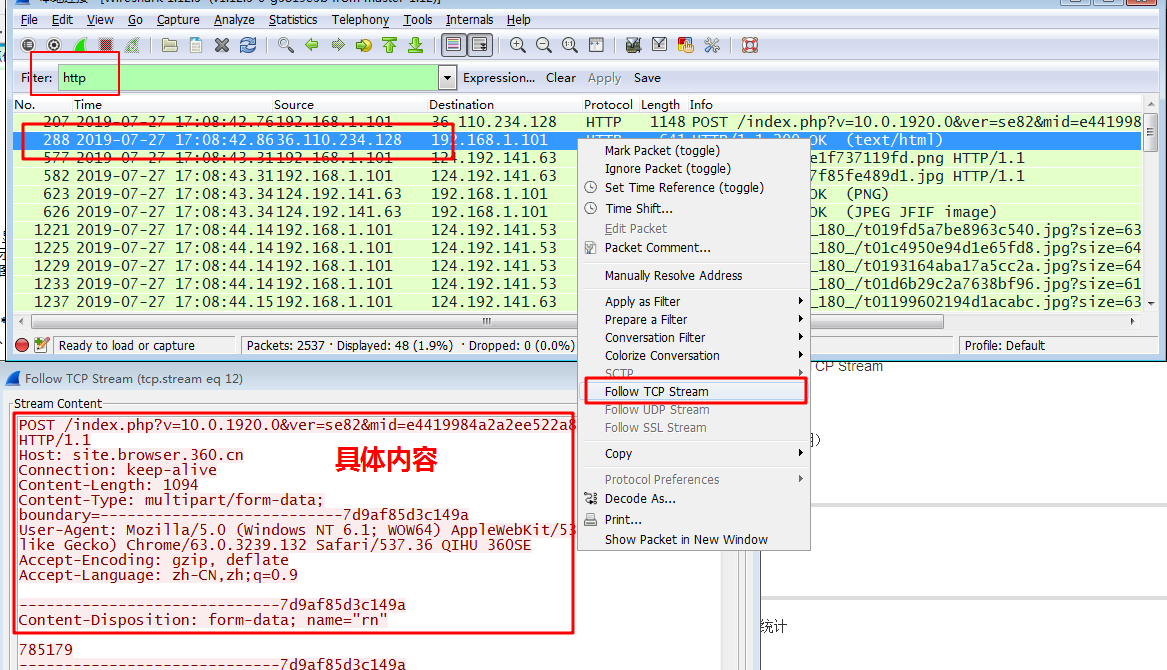Edit capture filters icon
This screenshot has height=670, width=1167.
click(x=633, y=45)
